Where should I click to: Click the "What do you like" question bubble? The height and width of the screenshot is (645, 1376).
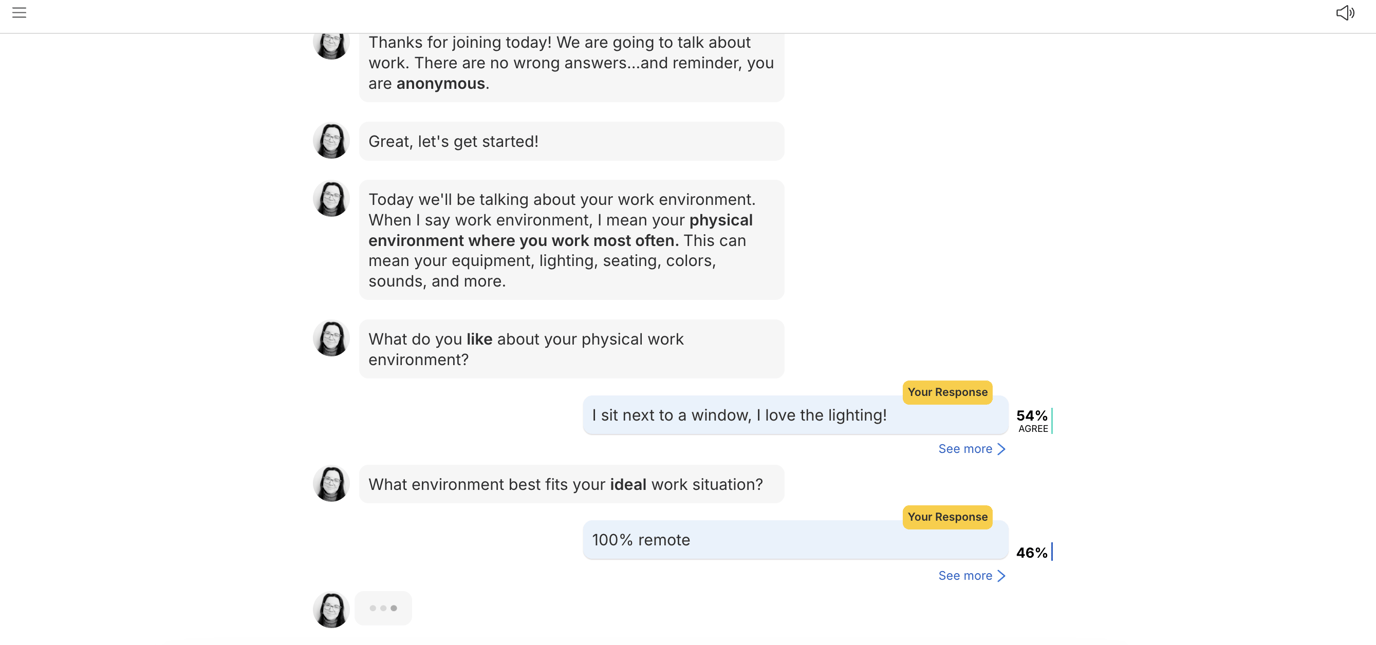(571, 349)
